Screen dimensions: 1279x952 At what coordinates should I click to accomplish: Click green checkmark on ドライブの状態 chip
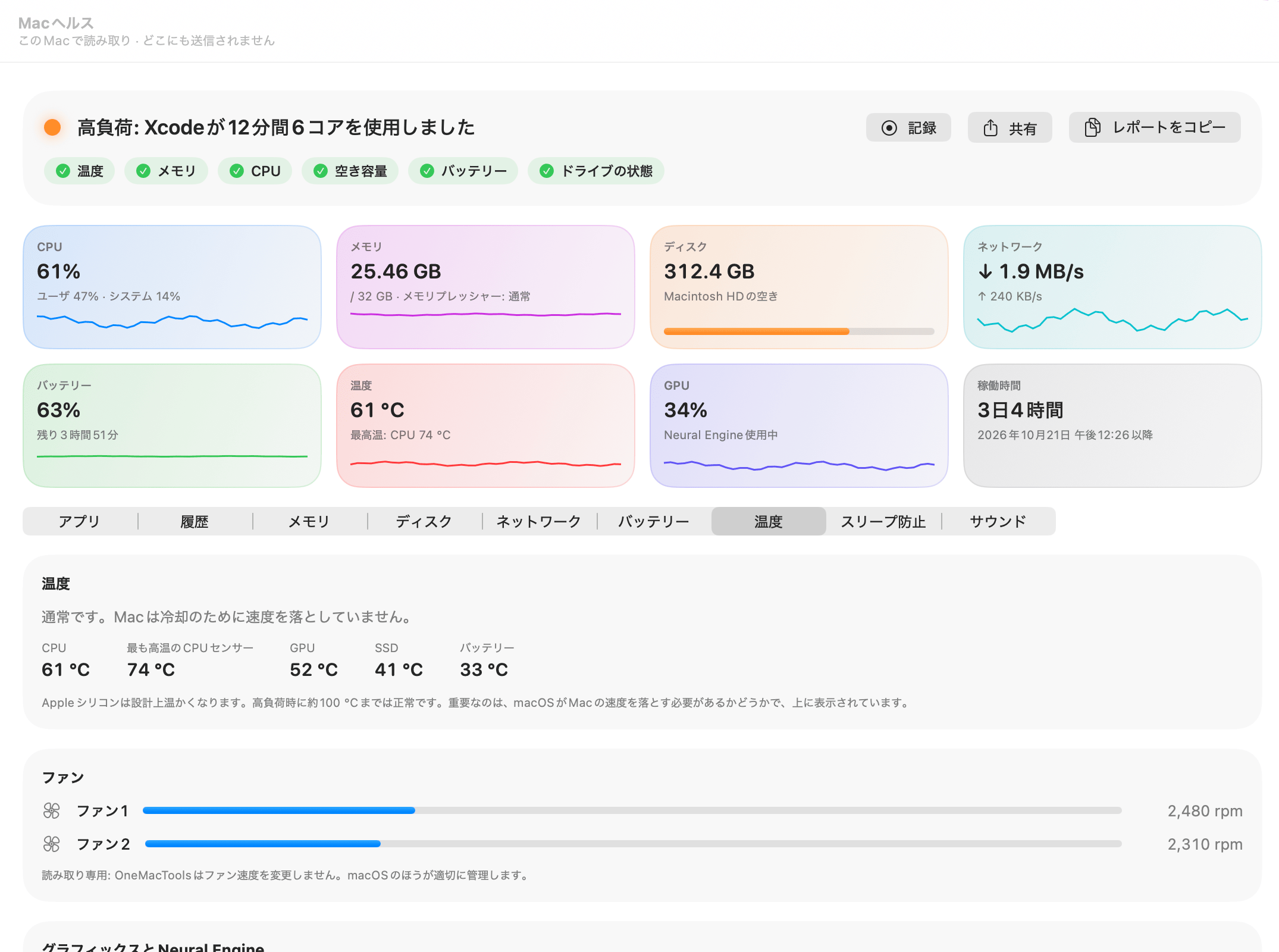[547, 171]
